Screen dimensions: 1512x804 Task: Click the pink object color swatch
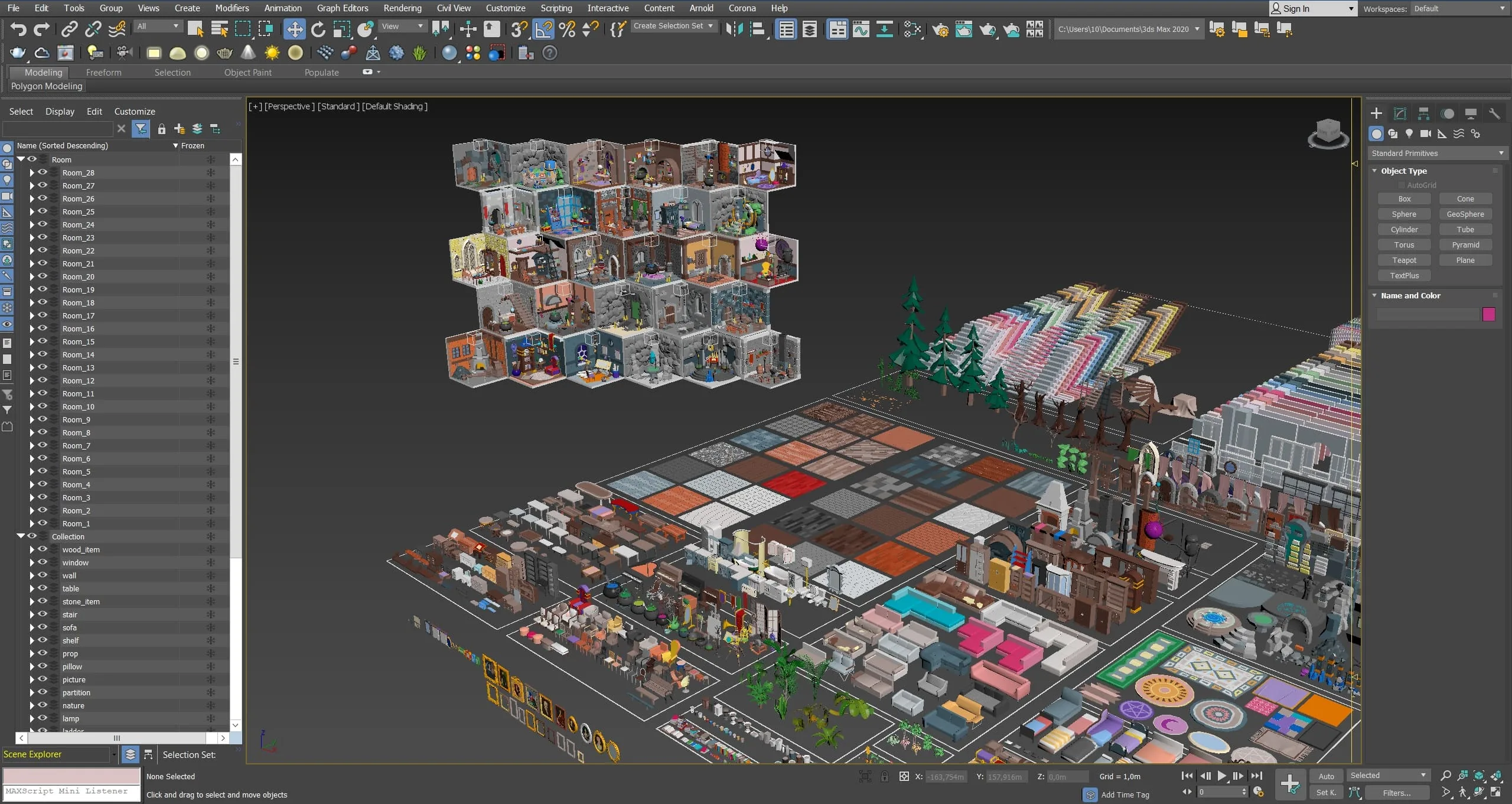click(1488, 314)
